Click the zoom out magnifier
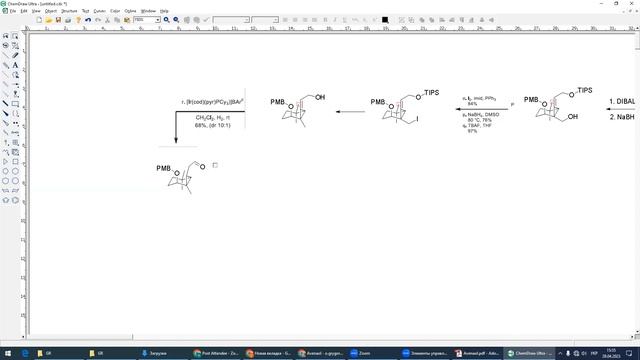640x360 pixels. pyautogui.click(x=176, y=20)
